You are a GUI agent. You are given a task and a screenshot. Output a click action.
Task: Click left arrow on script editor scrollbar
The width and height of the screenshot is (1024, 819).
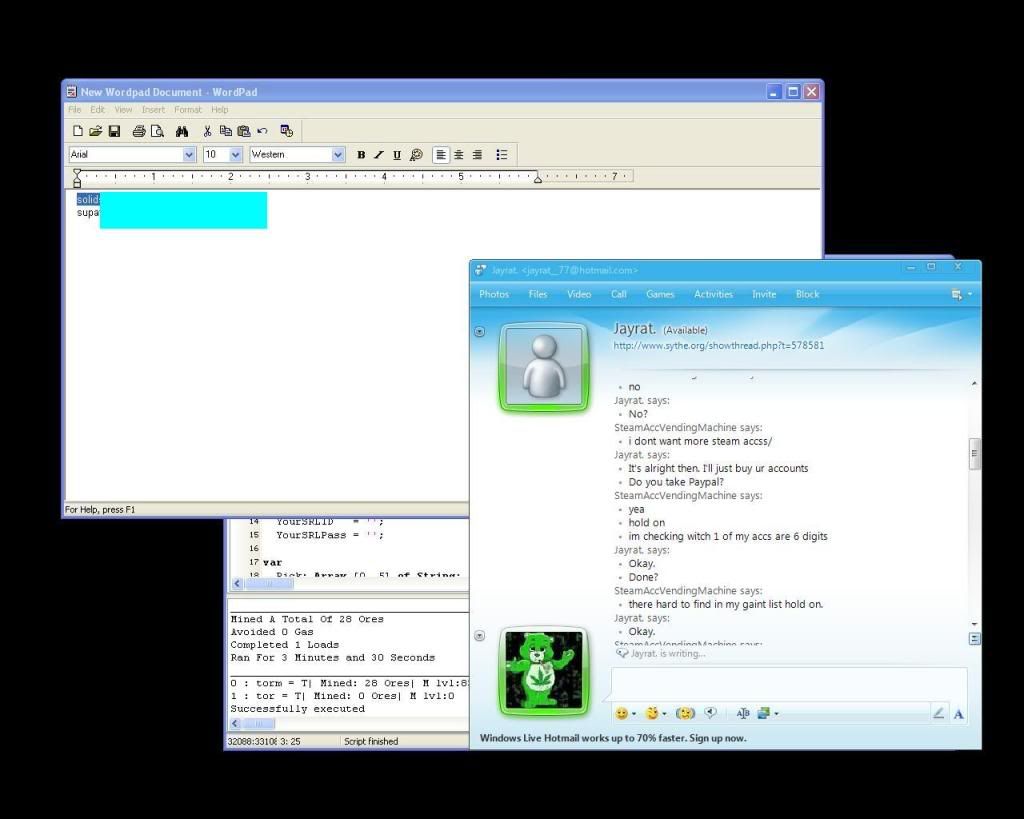point(236,584)
